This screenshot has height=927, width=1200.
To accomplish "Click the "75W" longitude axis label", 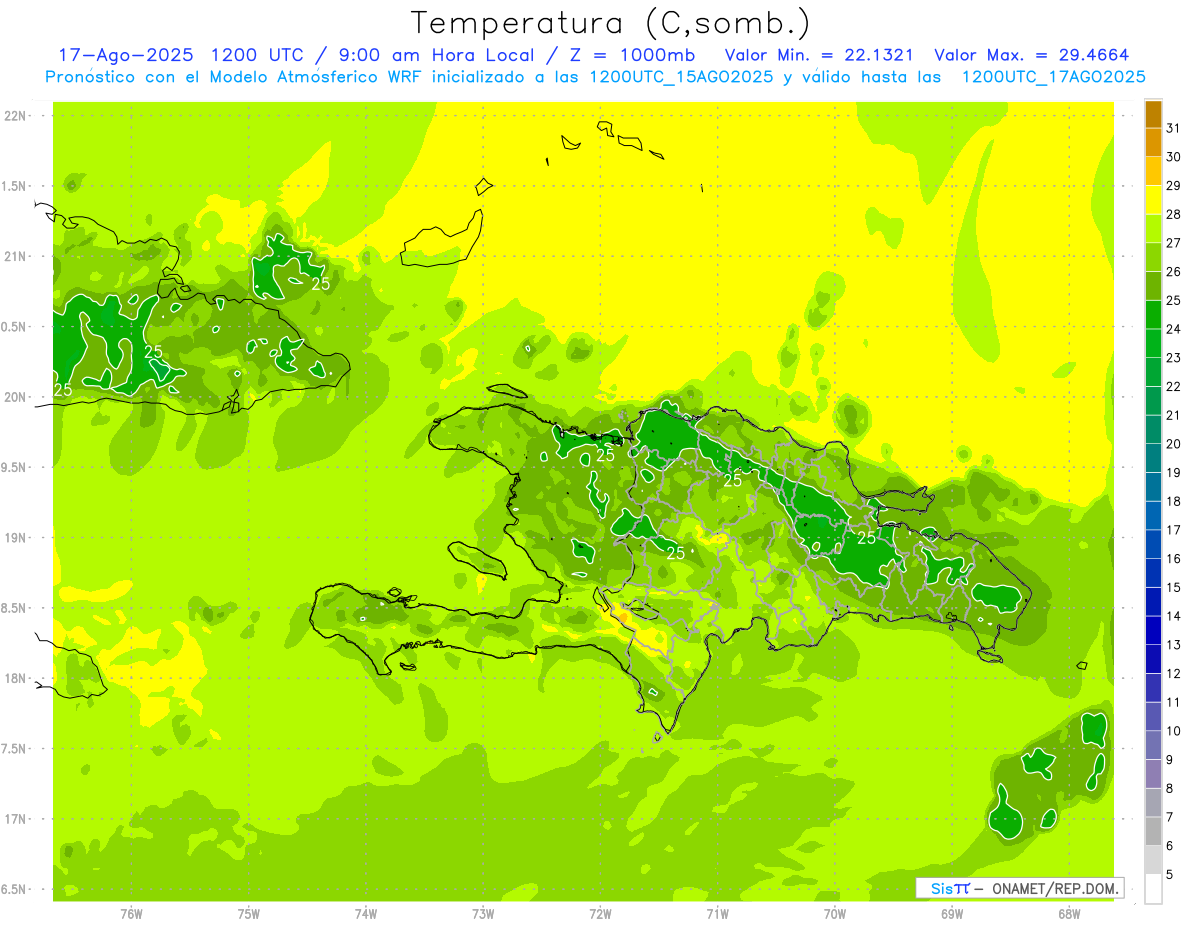I will (x=249, y=914).
